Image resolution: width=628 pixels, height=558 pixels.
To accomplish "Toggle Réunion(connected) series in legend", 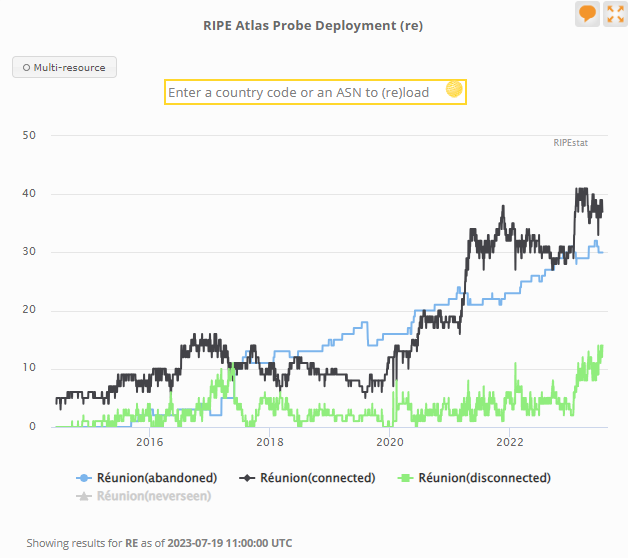I will tap(307, 478).
